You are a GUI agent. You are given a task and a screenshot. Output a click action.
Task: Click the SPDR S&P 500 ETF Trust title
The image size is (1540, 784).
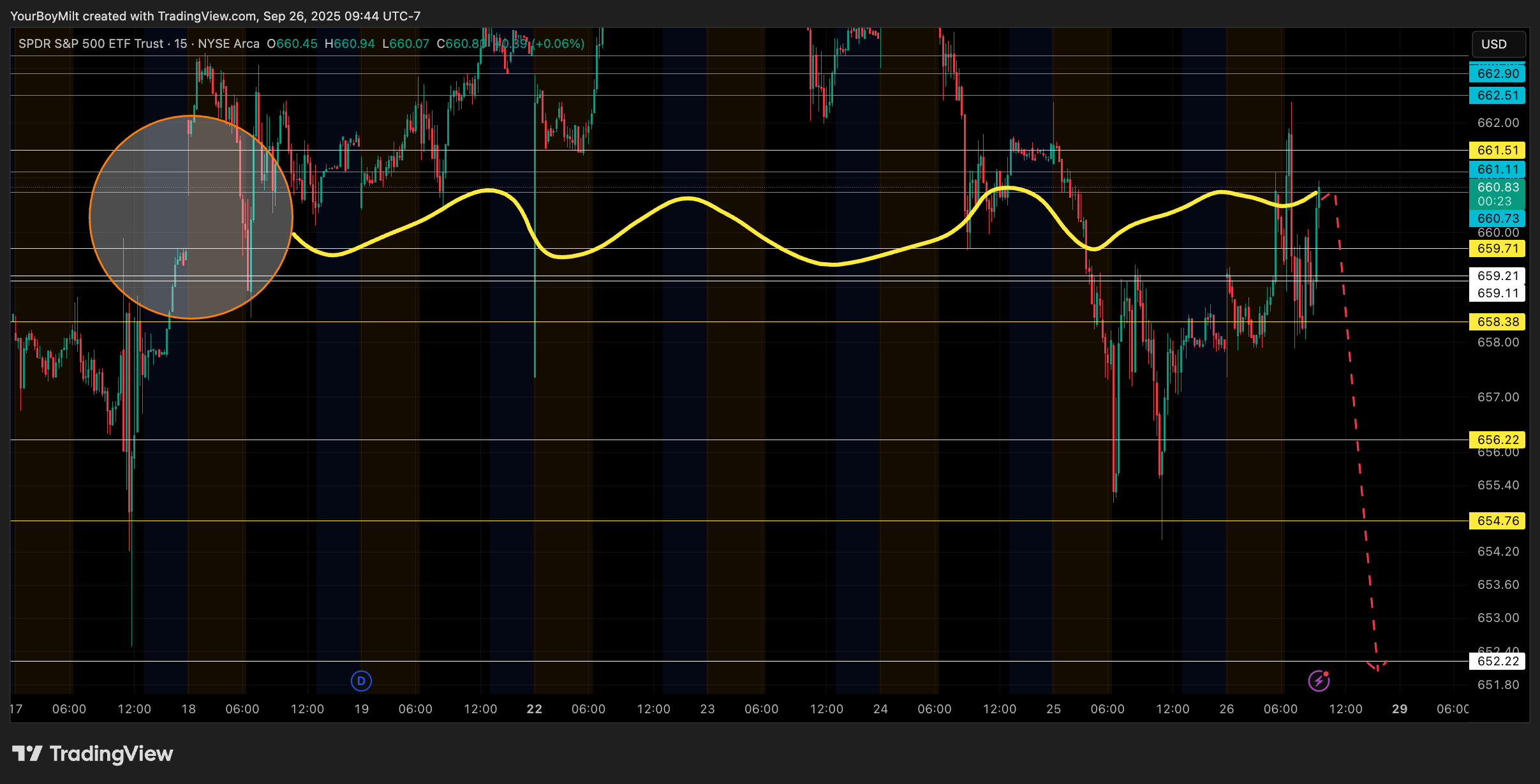pyautogui.click(x=91, y=44)
